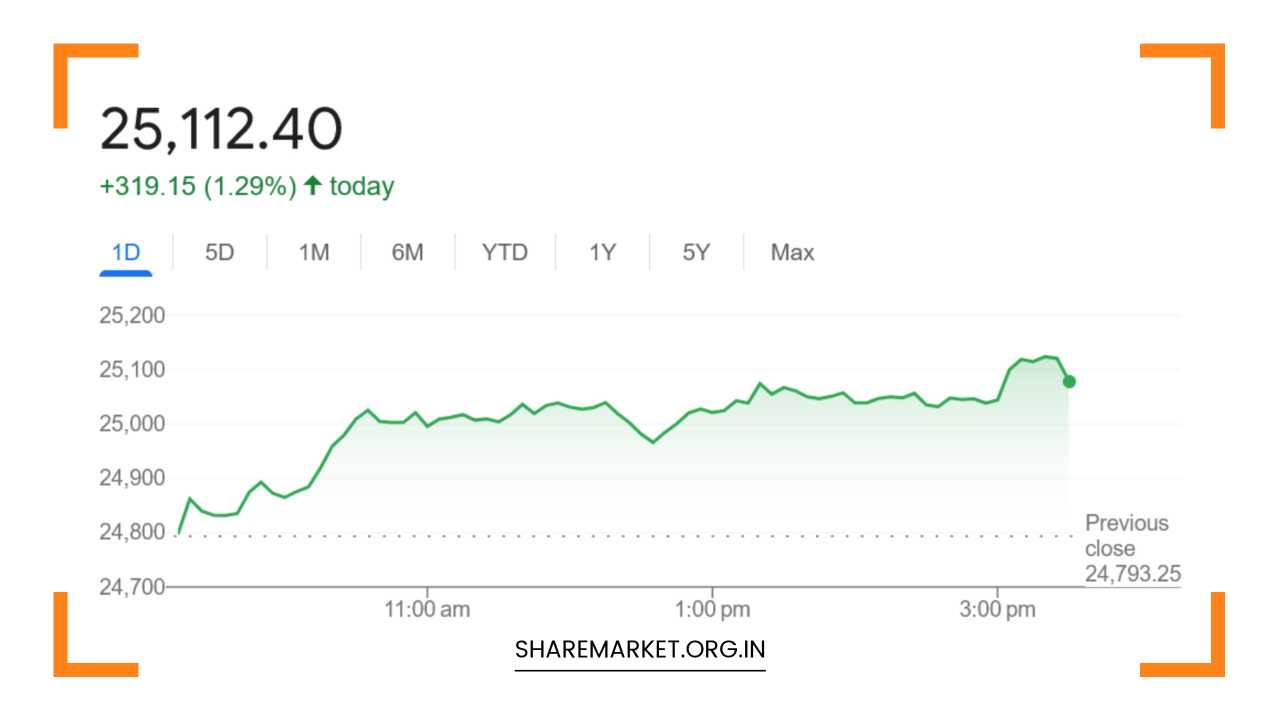This screenshot has height=720, width=1280.
Task: Click the price 25,112.40 heading
Action: click(222, 127)
